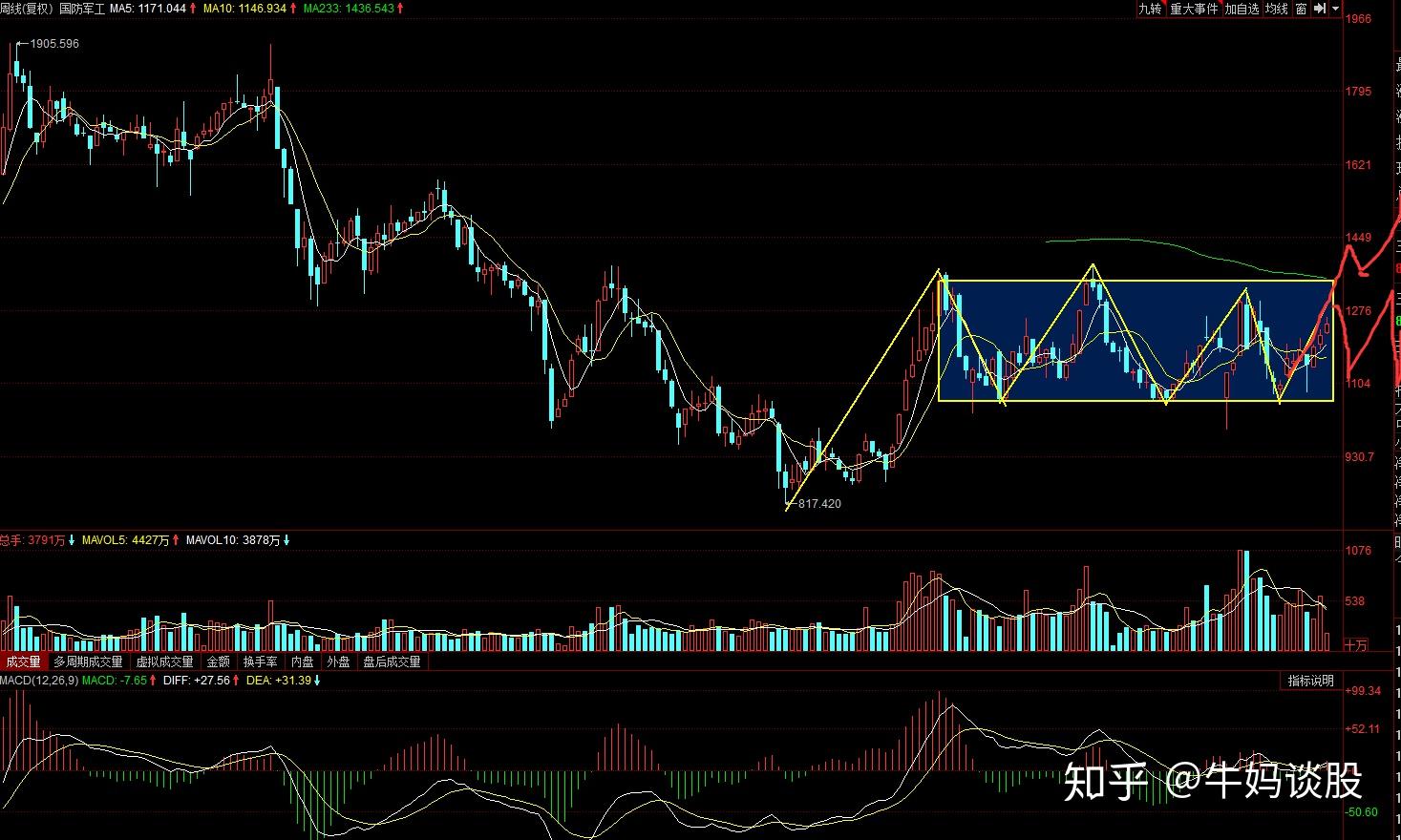
Task: Select the 换手率 turnover rate tab
Action: [x=260, y=661]
